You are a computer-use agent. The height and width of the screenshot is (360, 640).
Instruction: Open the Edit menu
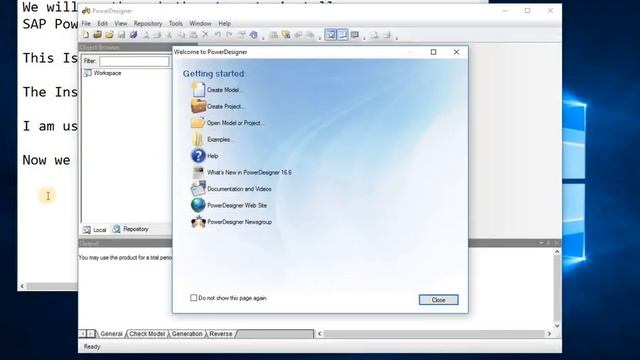click(102, 23)
